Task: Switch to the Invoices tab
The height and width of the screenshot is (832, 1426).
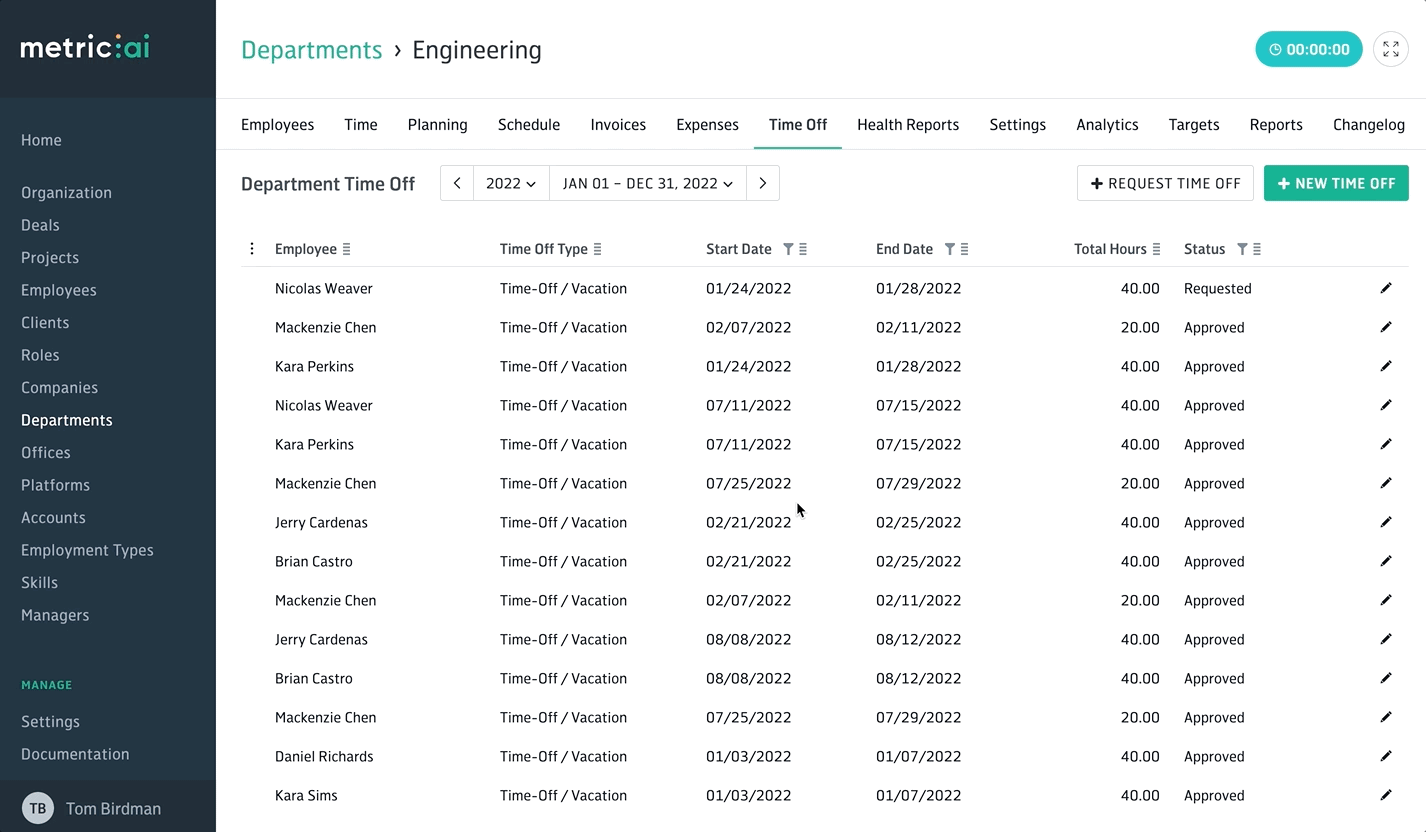Action: click(618, 125)
